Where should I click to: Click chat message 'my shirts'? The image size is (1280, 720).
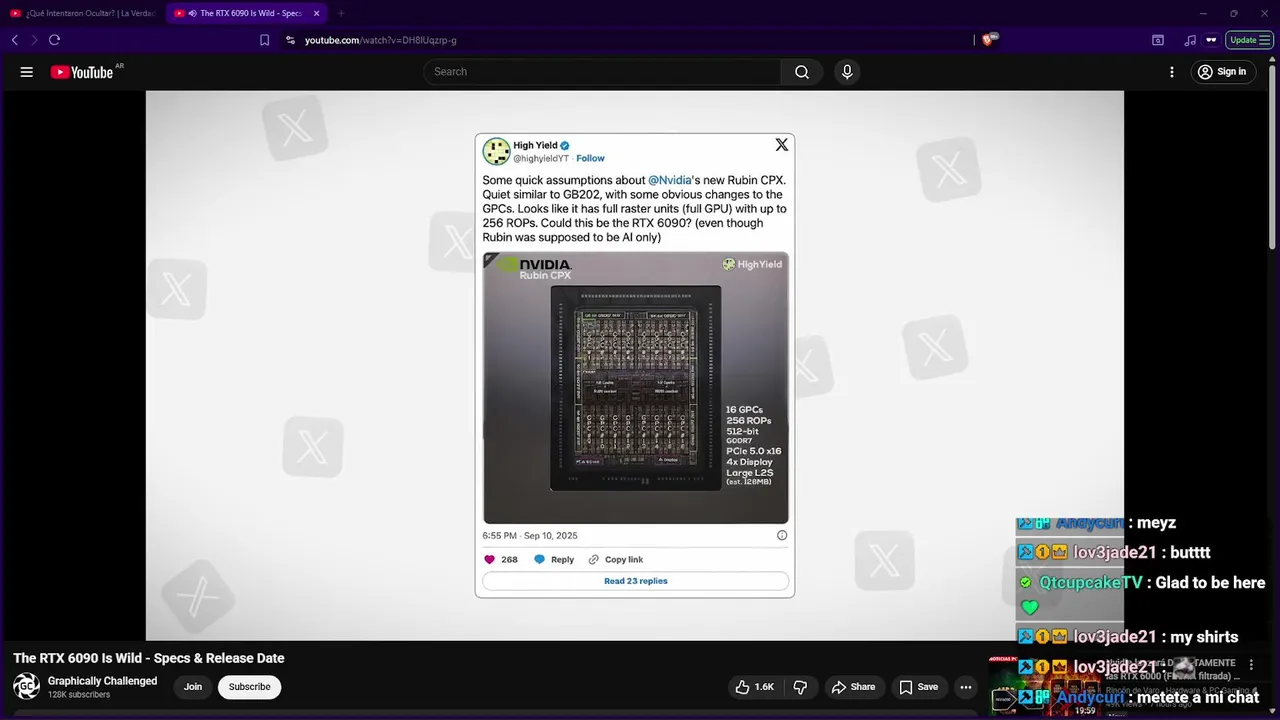click(x=1204, y=637)
